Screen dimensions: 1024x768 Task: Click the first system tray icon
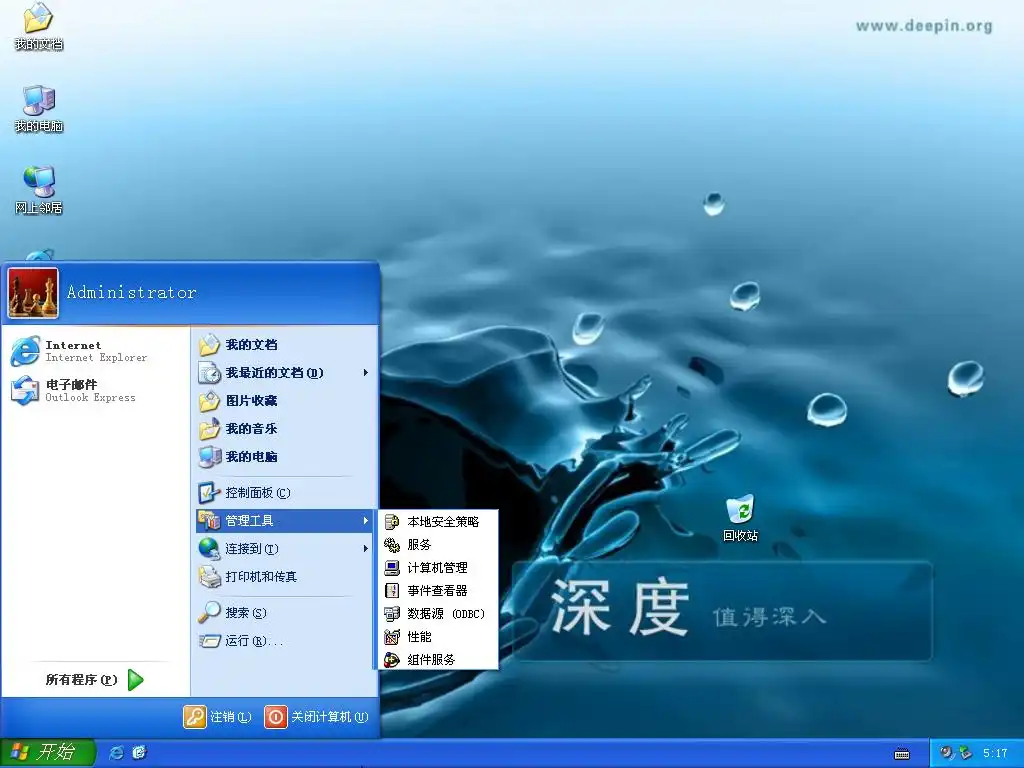pos(946,753)
